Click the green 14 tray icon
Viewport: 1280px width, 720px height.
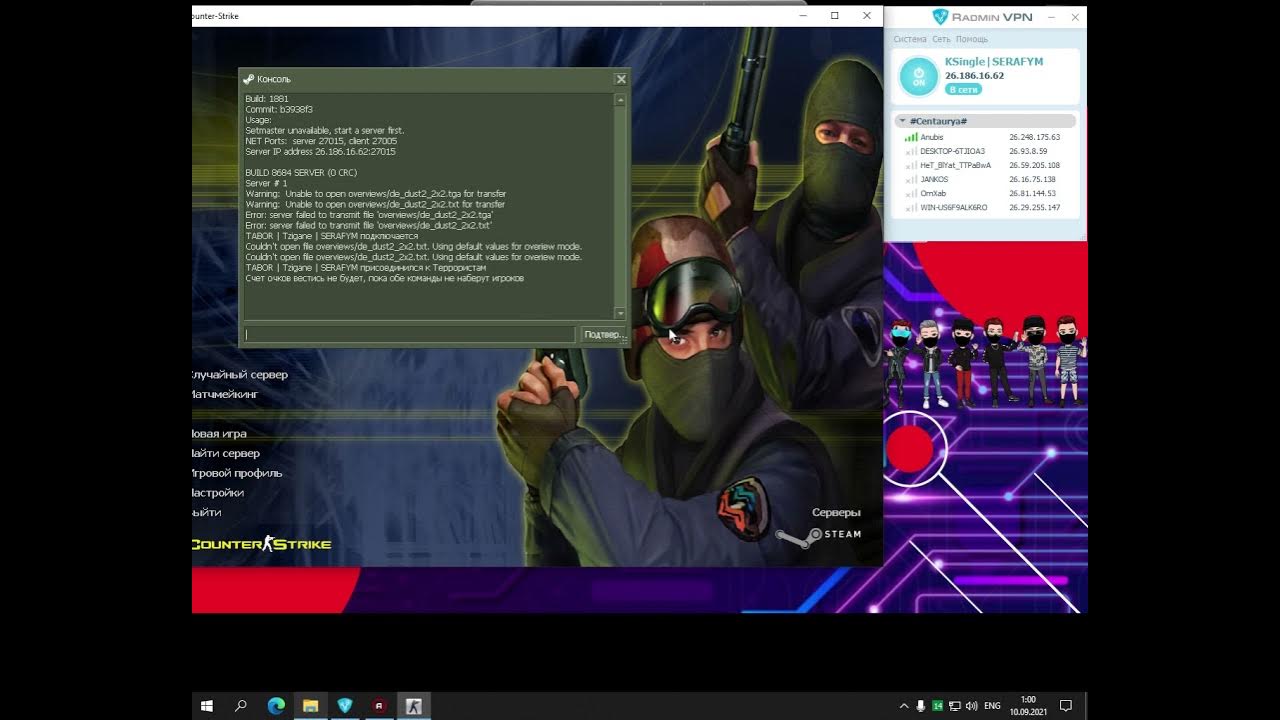point(938,706)
